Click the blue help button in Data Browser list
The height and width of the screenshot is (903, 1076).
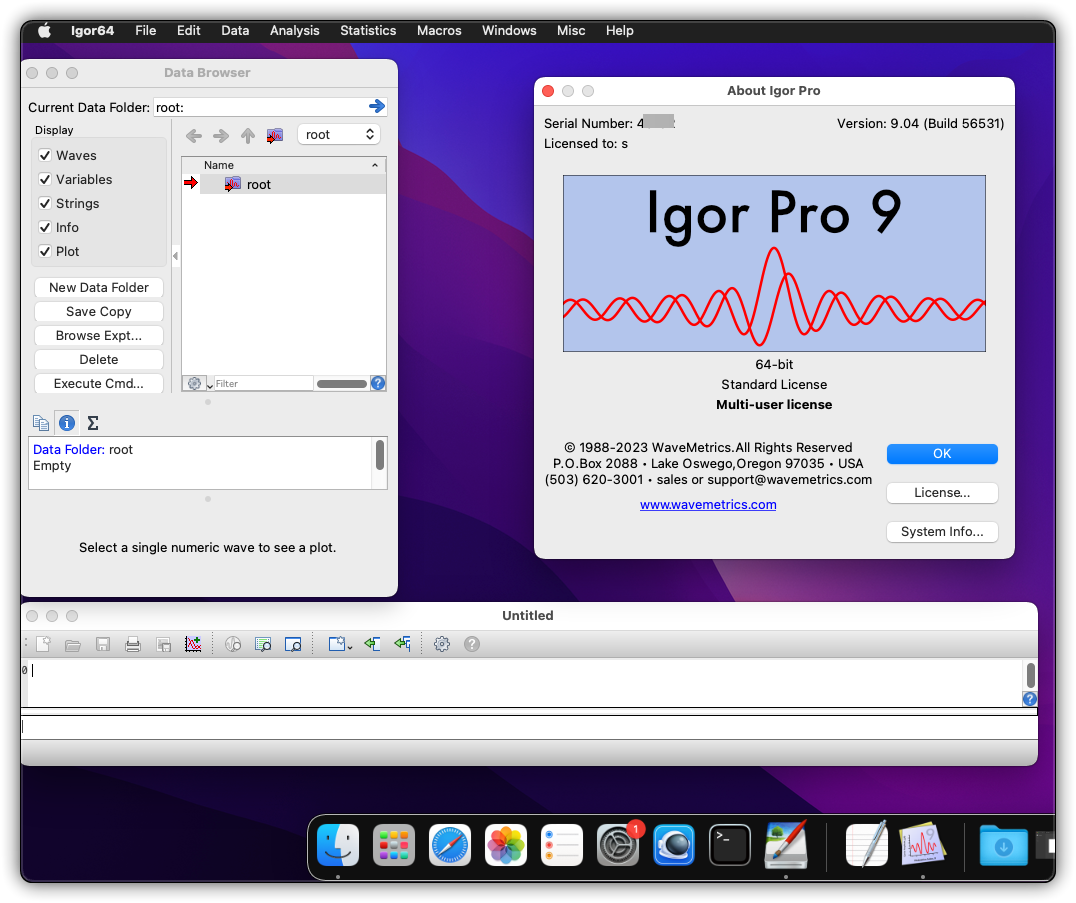(x=378, y=383)
